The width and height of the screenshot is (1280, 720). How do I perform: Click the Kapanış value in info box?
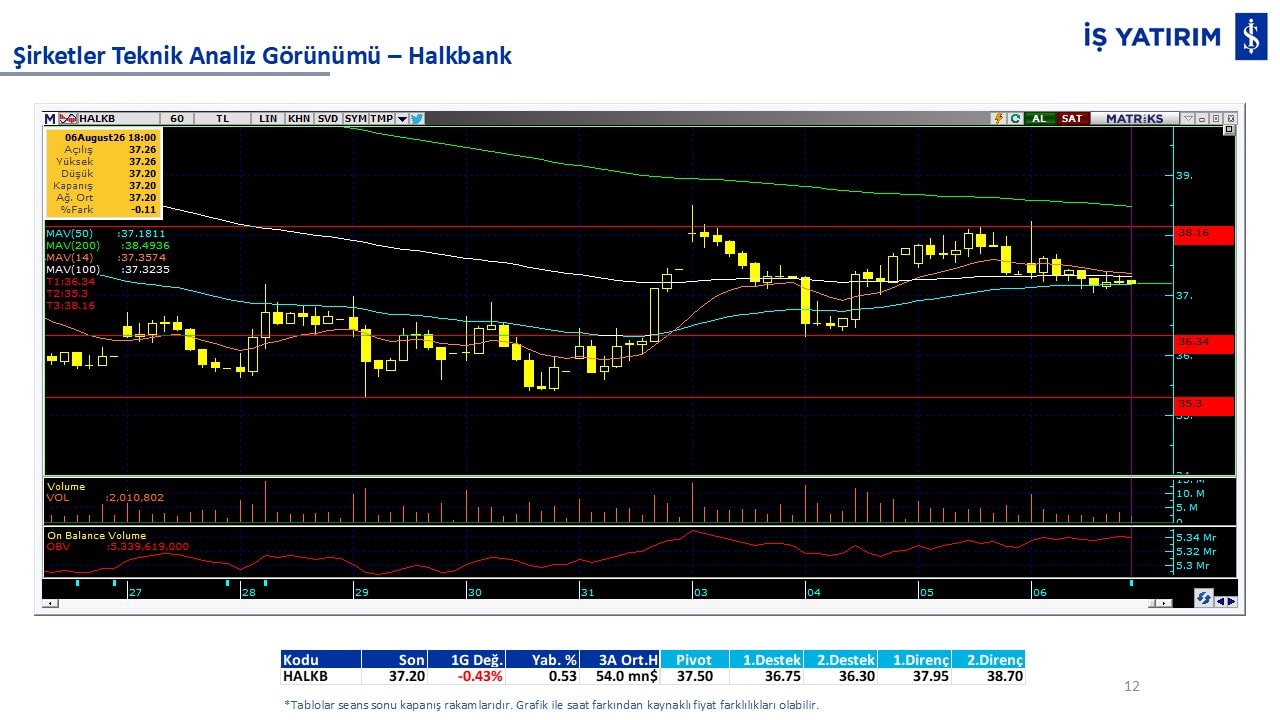(142, 185)
